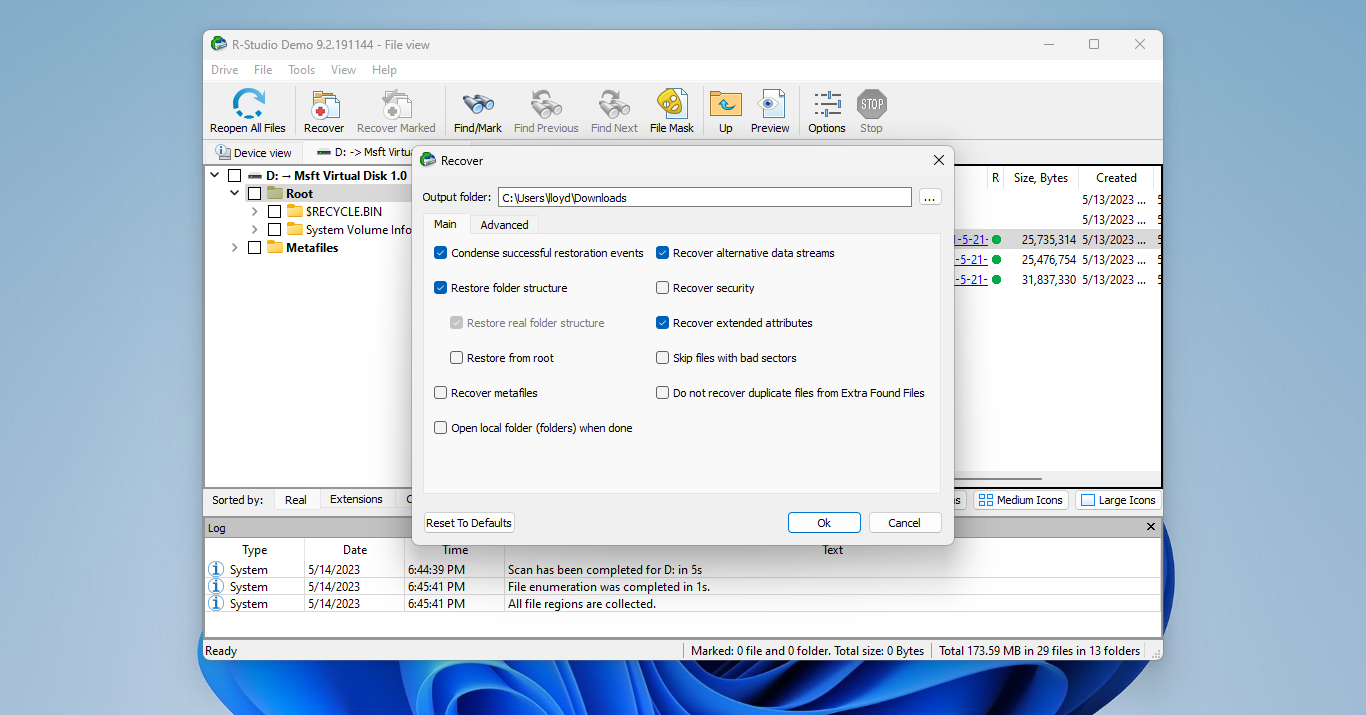Sort by the Size, Bytes column header
This screenshot has height=715, width=1366.
1040,178
